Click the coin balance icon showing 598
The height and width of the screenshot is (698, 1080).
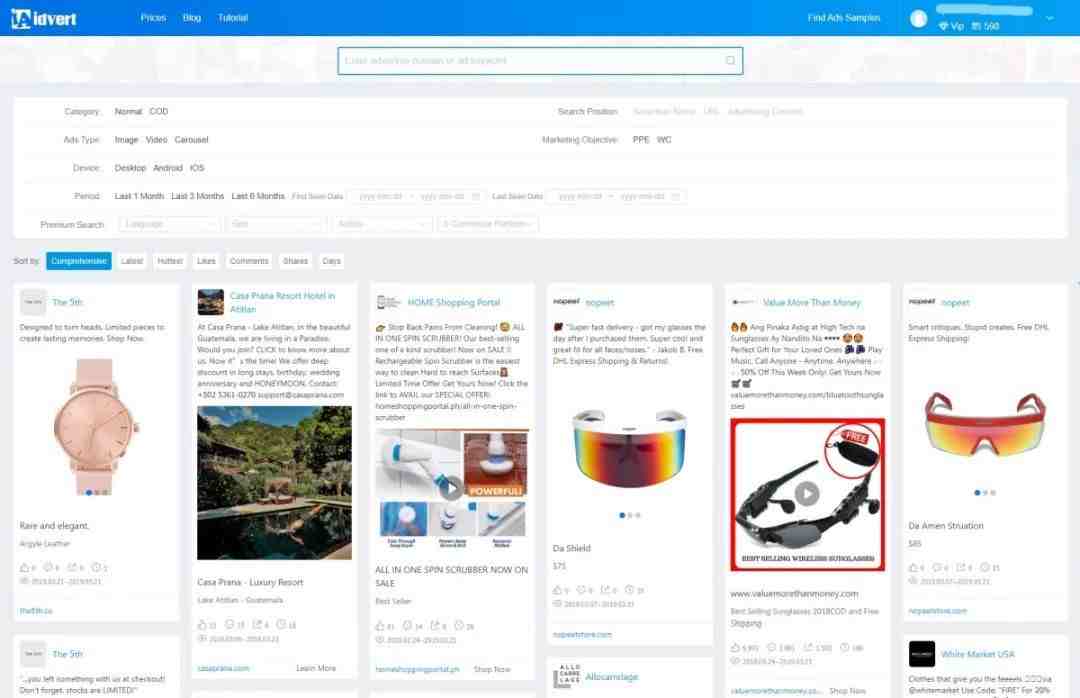[976, 26]
